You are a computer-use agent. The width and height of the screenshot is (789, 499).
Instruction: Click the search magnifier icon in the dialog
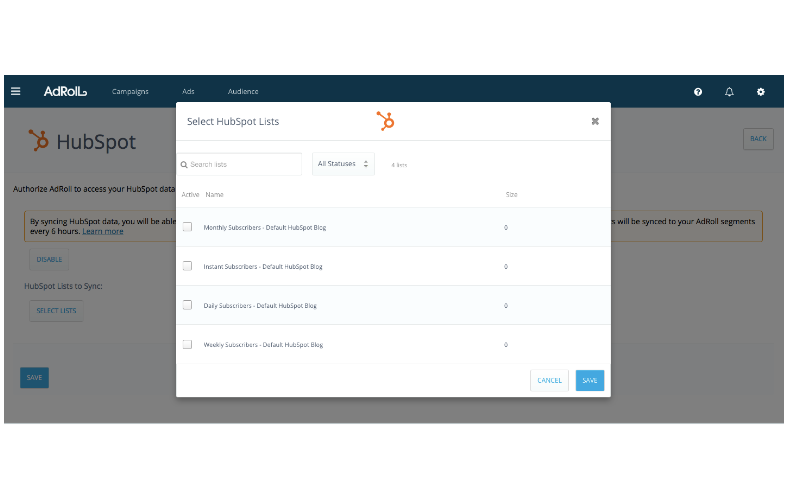coord(184,164)
